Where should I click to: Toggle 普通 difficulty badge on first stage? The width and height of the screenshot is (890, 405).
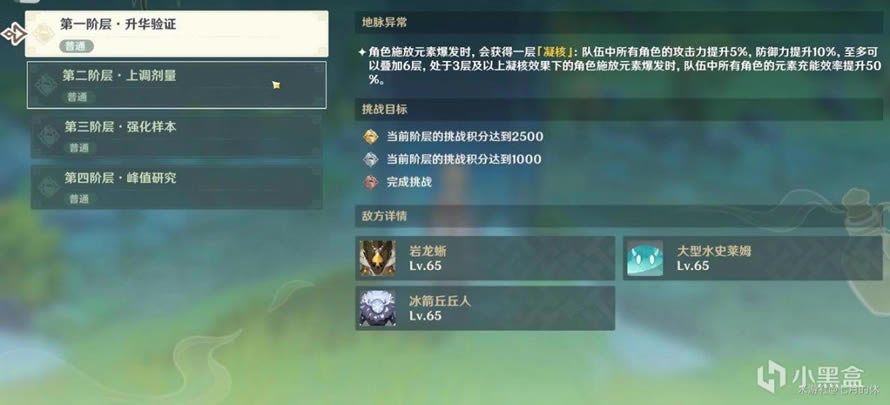pos(76,47)
